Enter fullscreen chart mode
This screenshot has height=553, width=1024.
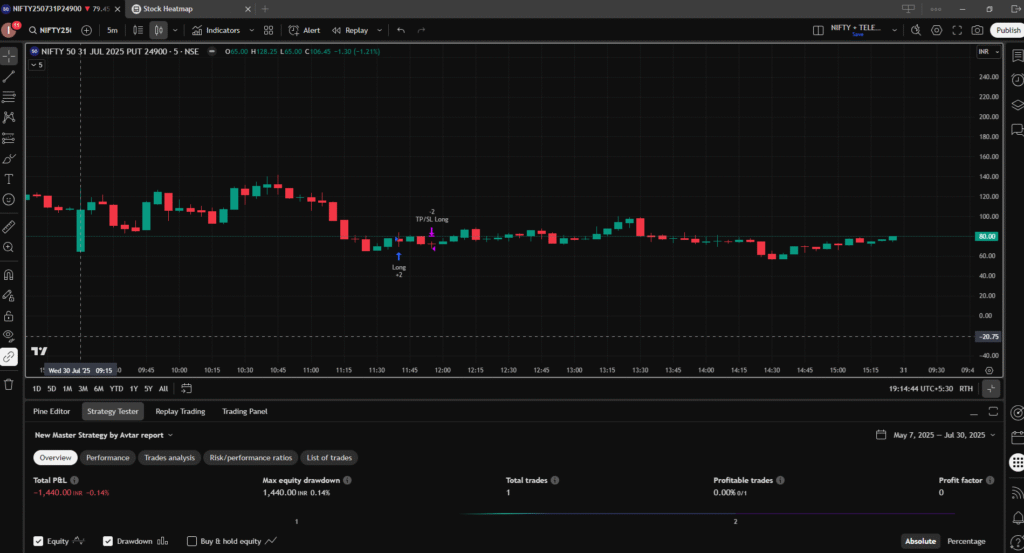click(957, 30)
